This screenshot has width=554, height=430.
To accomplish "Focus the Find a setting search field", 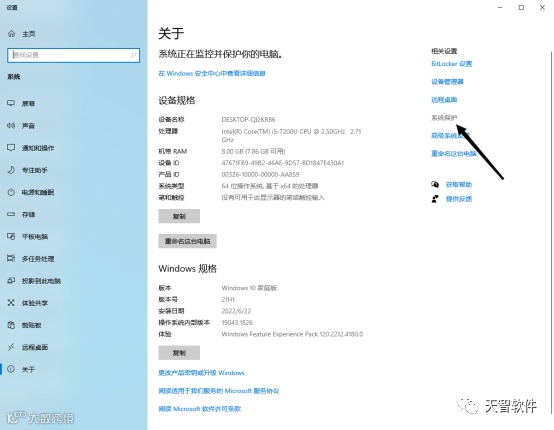I will [x=73, y=55].
